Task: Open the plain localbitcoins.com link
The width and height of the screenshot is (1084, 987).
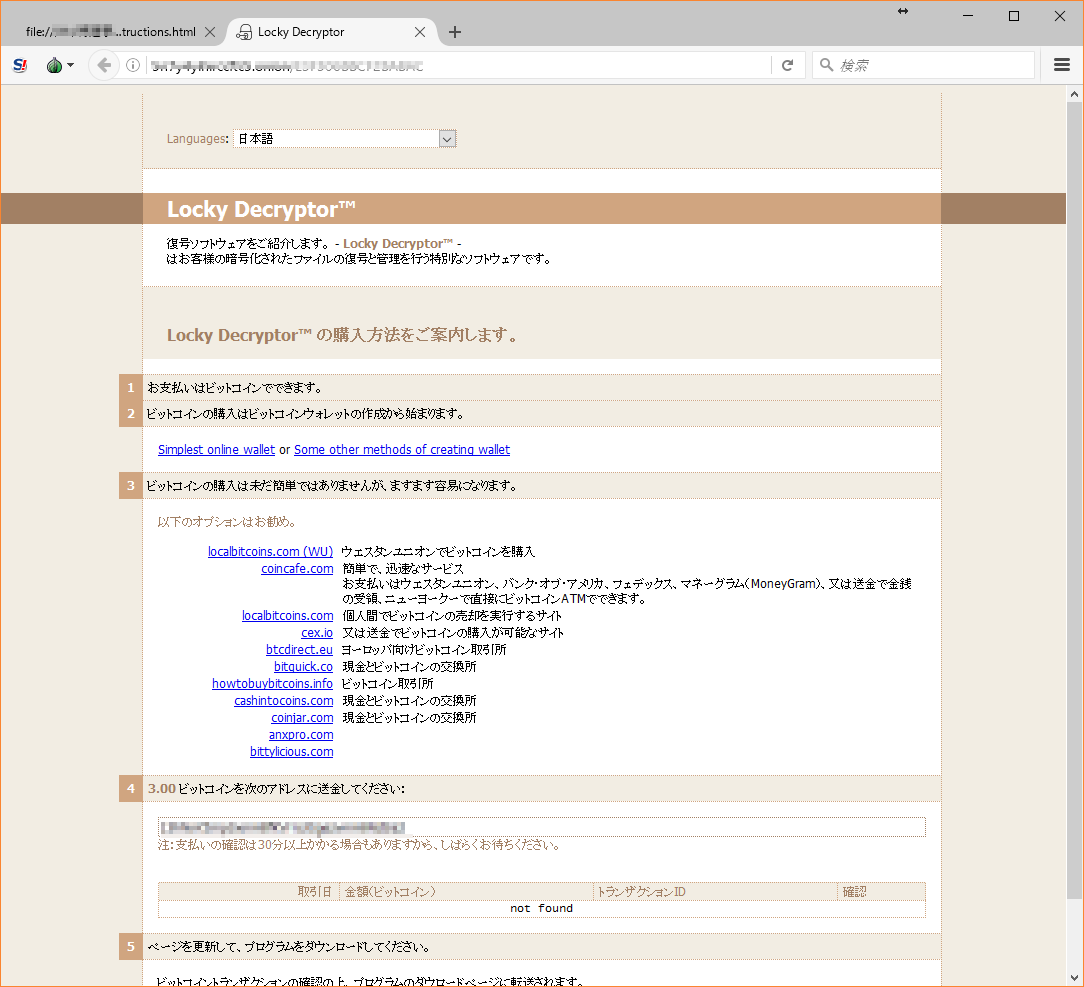Action: (x=288, y=615)
